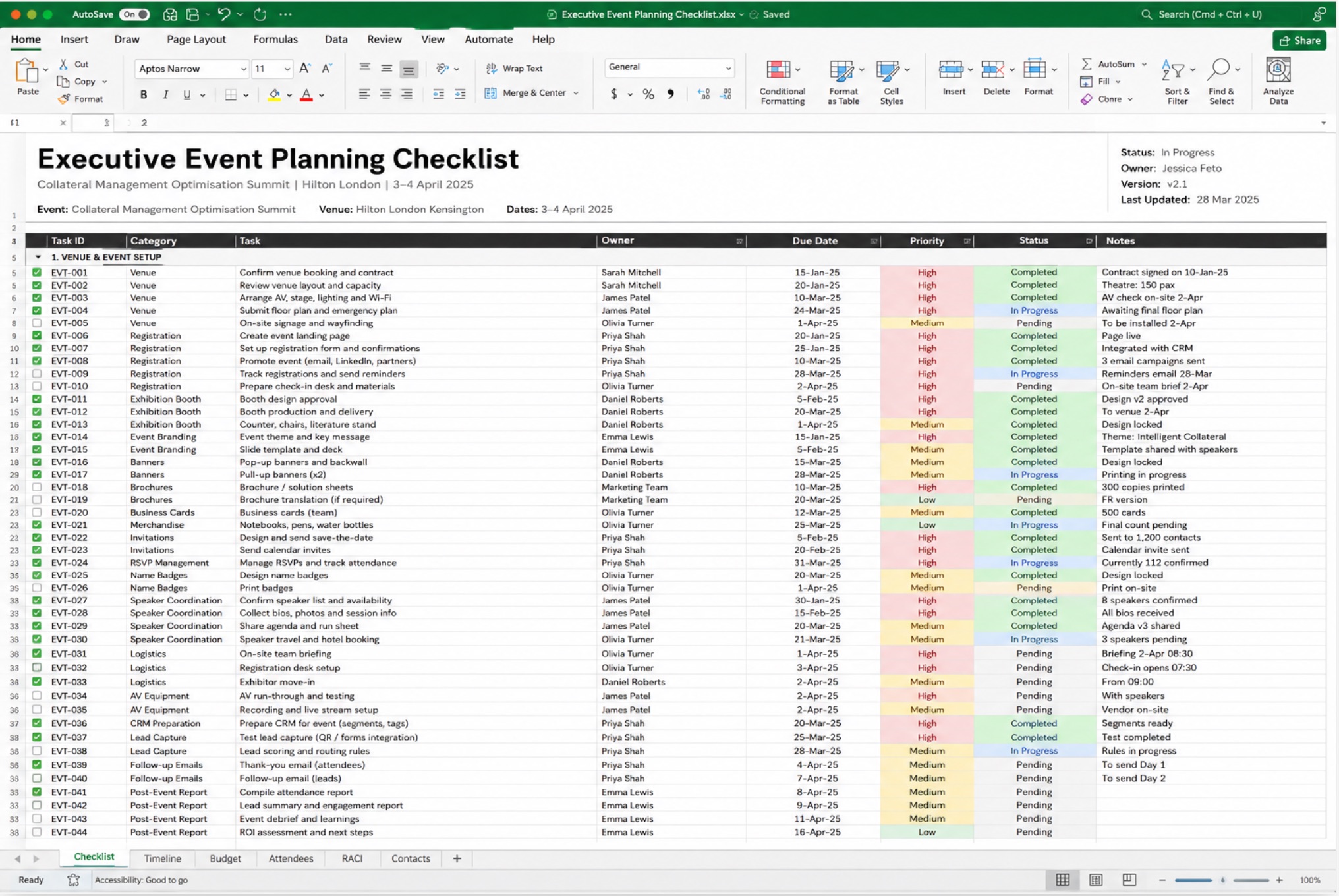1339x896 pixels.
Task: Open Conditional Formatting
Action: coord(782,82)
